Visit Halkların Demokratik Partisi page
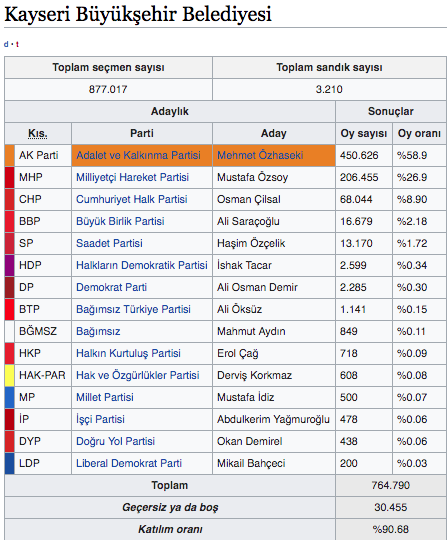The width and height of the screenshot is (447, 540). 142,265
